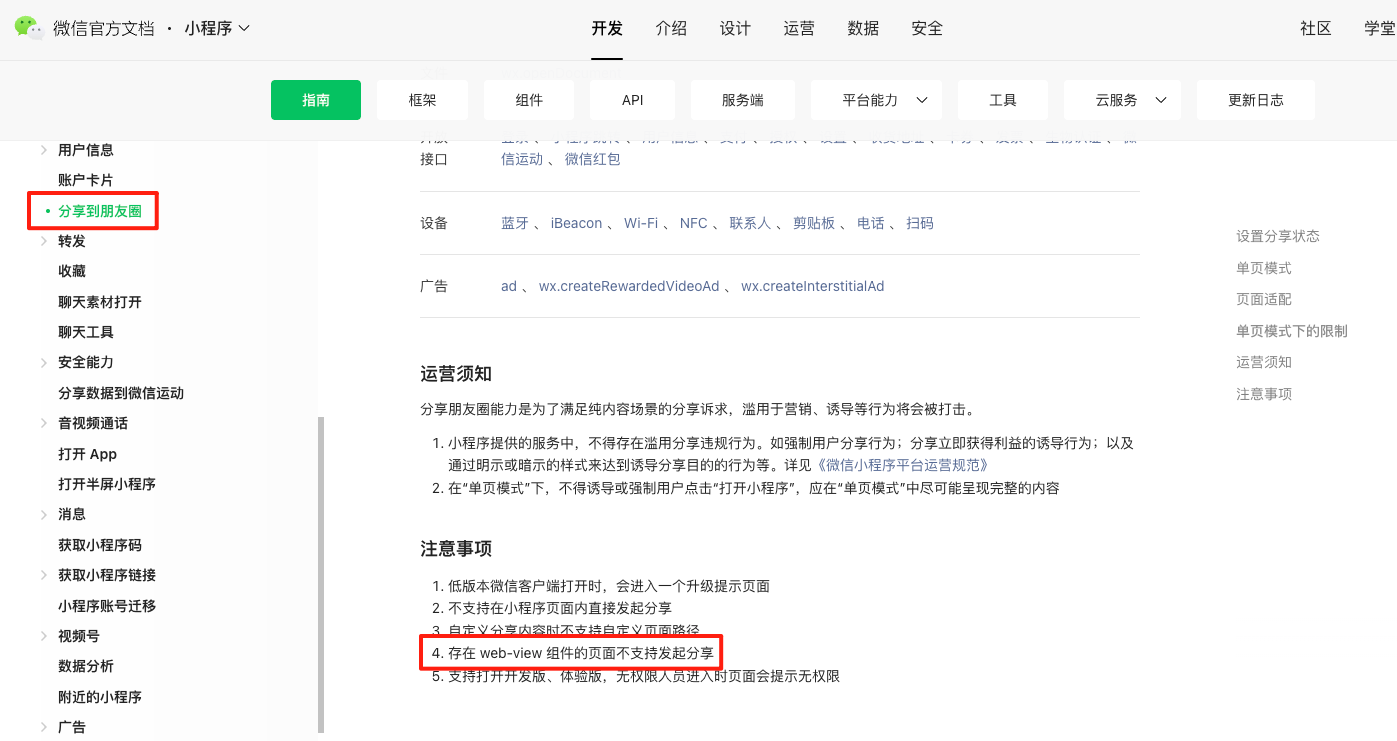The width and height of the screenshot is (1397, 741).
Task: Open the 小程序 dropdown in header
Action: tap(217, 29)
